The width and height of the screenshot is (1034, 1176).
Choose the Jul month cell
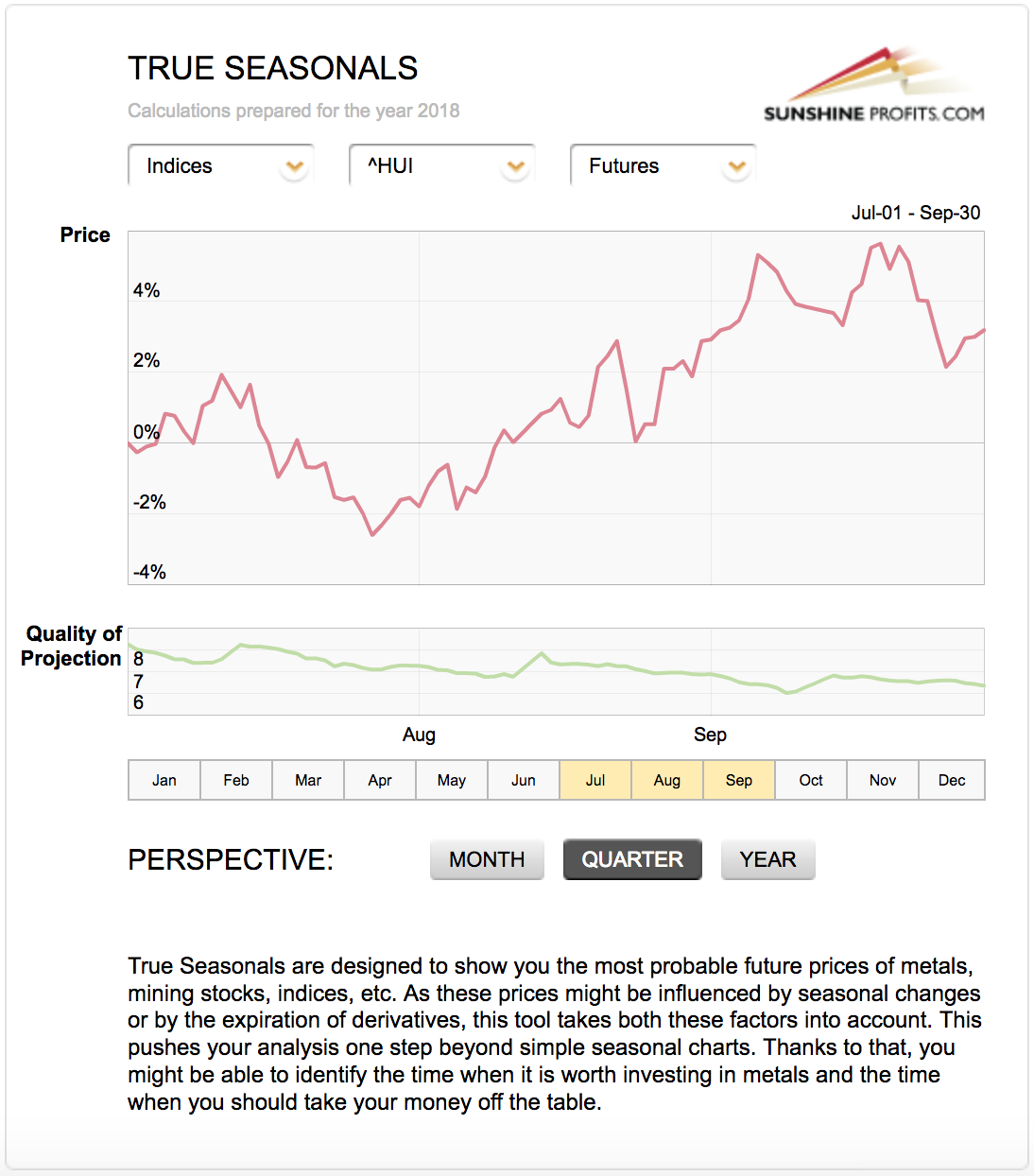pyautogui.click(x=595, y=780)
